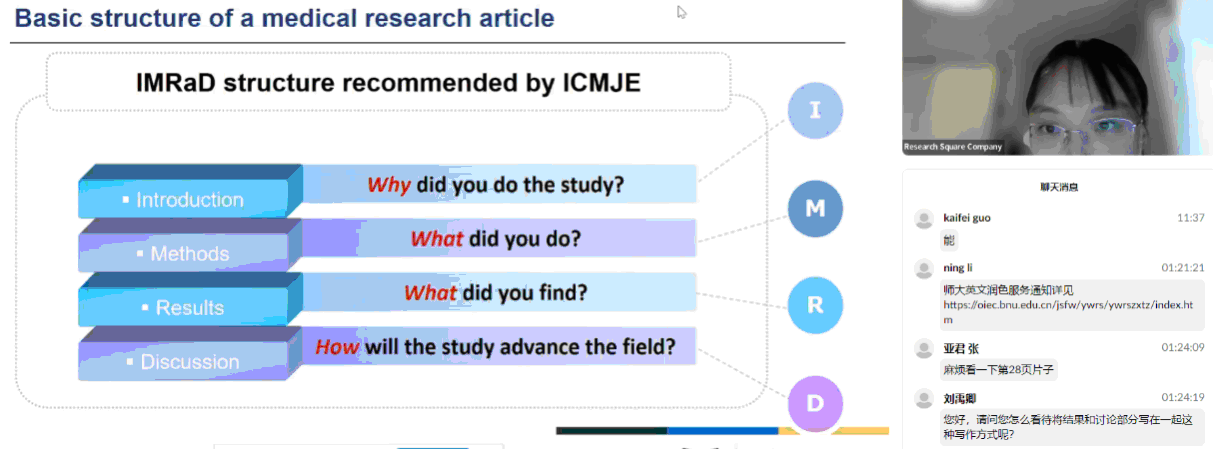Click the circle labeled R

click(x=815, y=305)
